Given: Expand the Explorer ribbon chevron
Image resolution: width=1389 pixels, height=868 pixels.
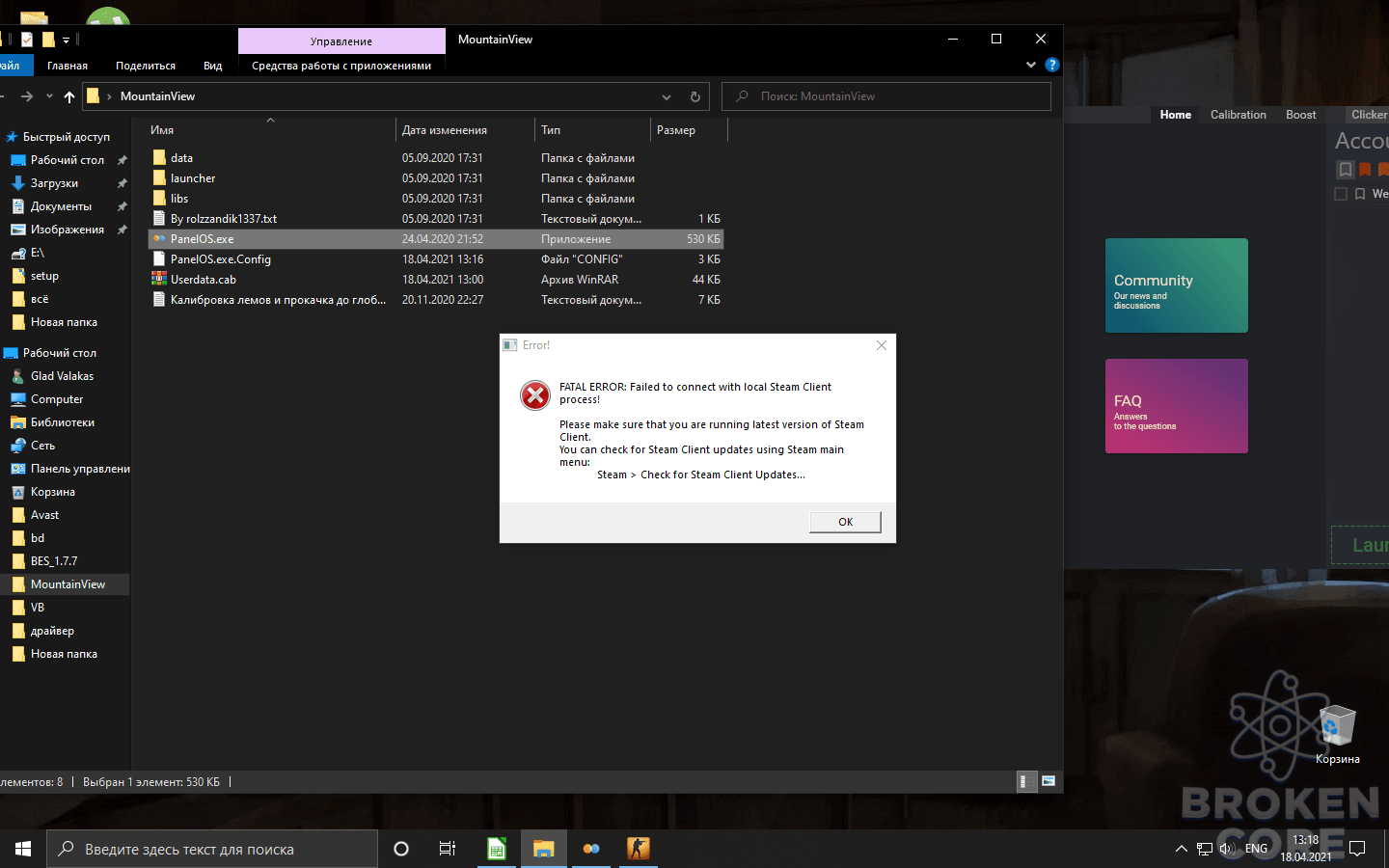Looking at the screenshot, I should [1031, 65].
